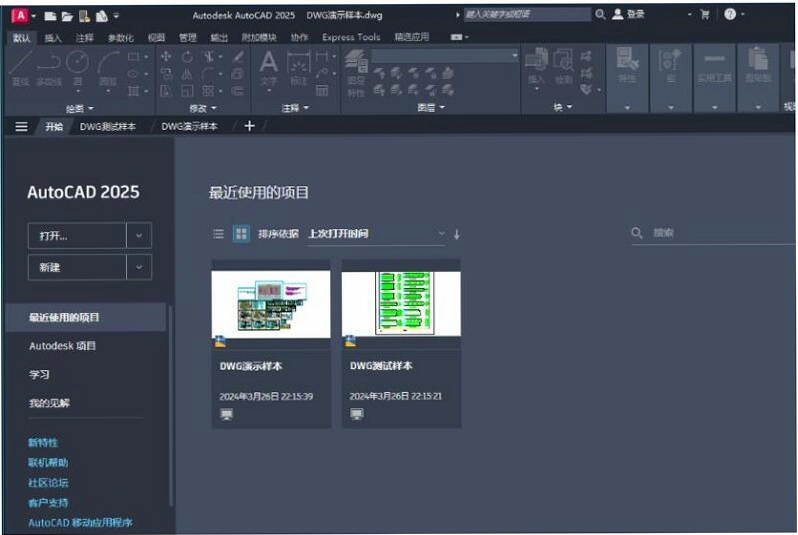Image resolution: width=798 pixels, height=535 pixels.
Task: Select Recent items (最近使用的项目) in sidebar
Action: (86, 318)
